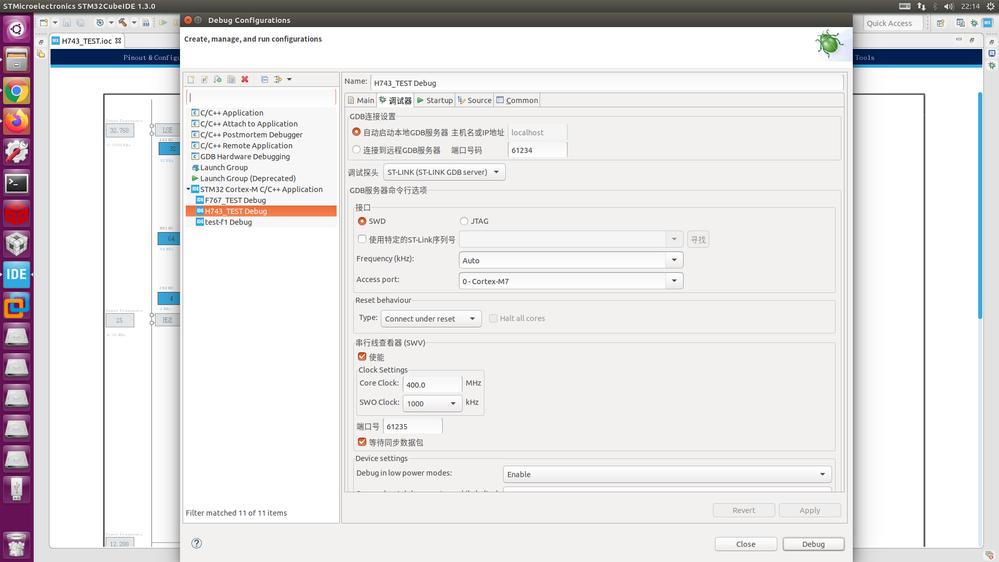Screen dimensions: 999x562
Task: Open the system power gear menu
Action: (x=991, y=6)
